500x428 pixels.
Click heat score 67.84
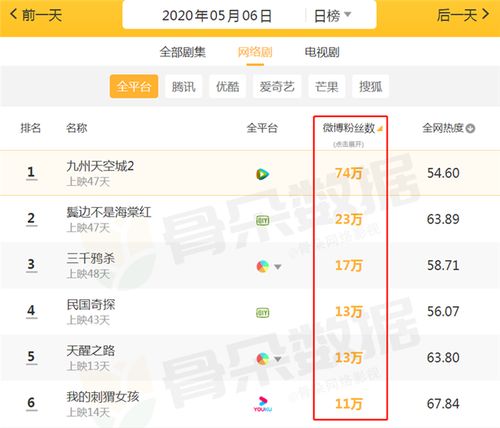point(443,404)
